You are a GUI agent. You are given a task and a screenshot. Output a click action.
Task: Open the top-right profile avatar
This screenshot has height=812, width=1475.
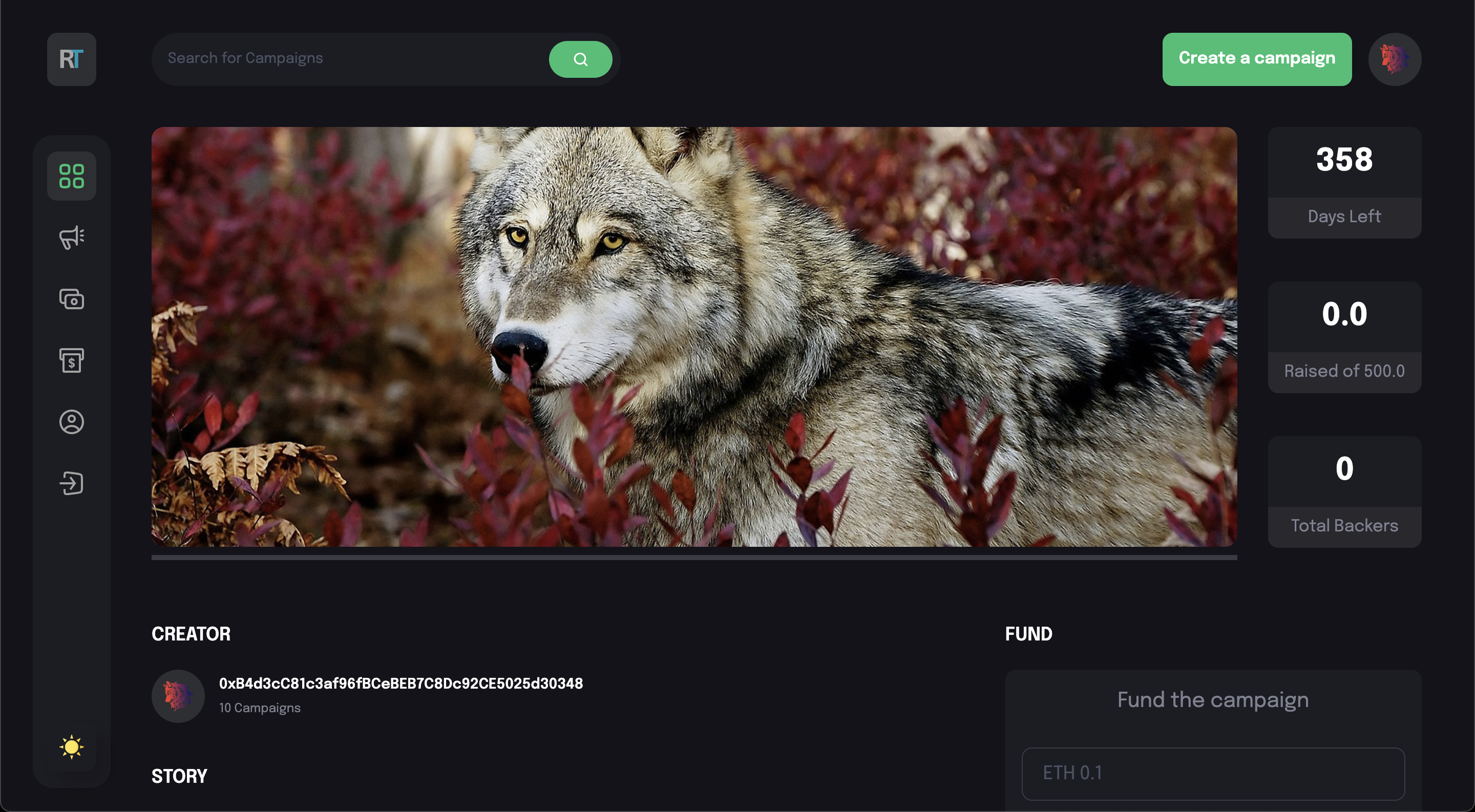click(x=1394, y=59)
